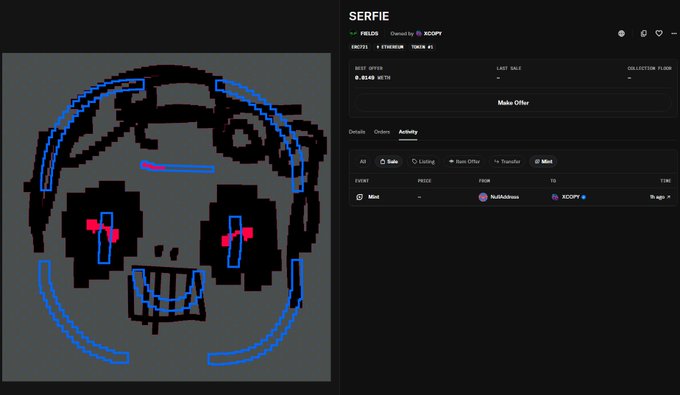
Task: Favorite SERFIE with the heart icon
Action: (659, 33)
